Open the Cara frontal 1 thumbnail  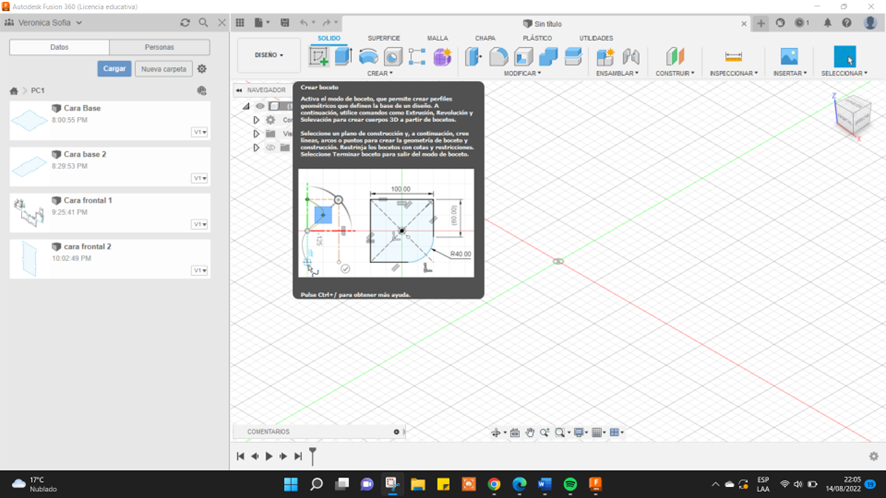click(29, 213)
